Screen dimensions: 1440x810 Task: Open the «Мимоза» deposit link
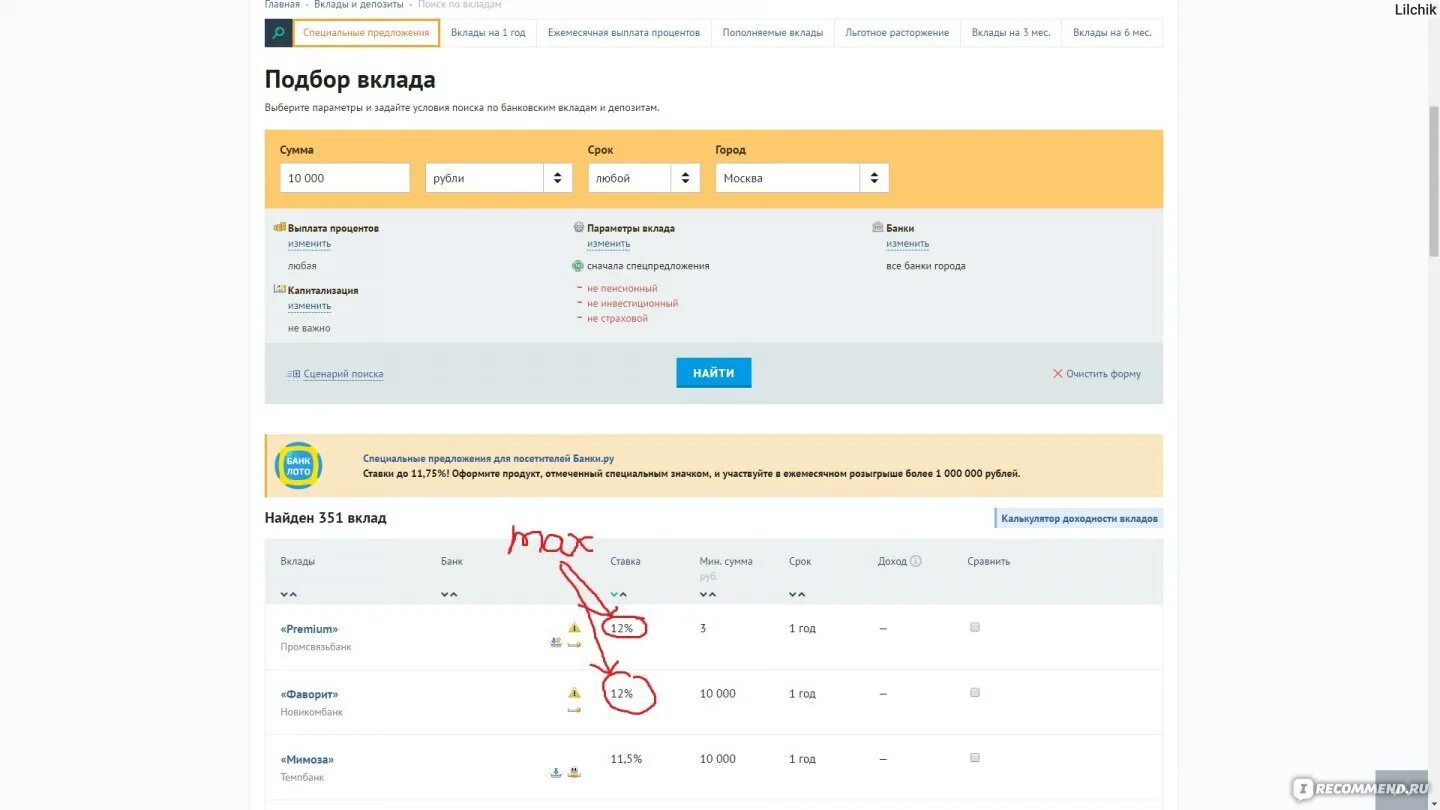[307, 759]
